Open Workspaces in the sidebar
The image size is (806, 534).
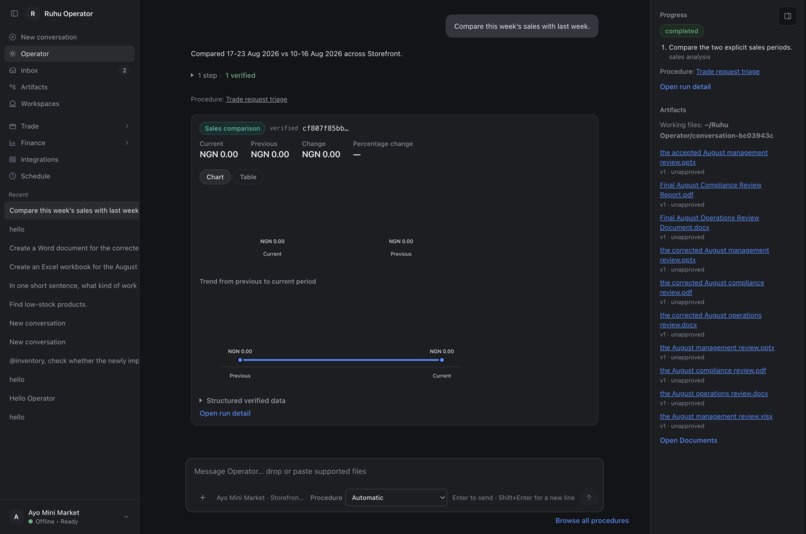69,103
